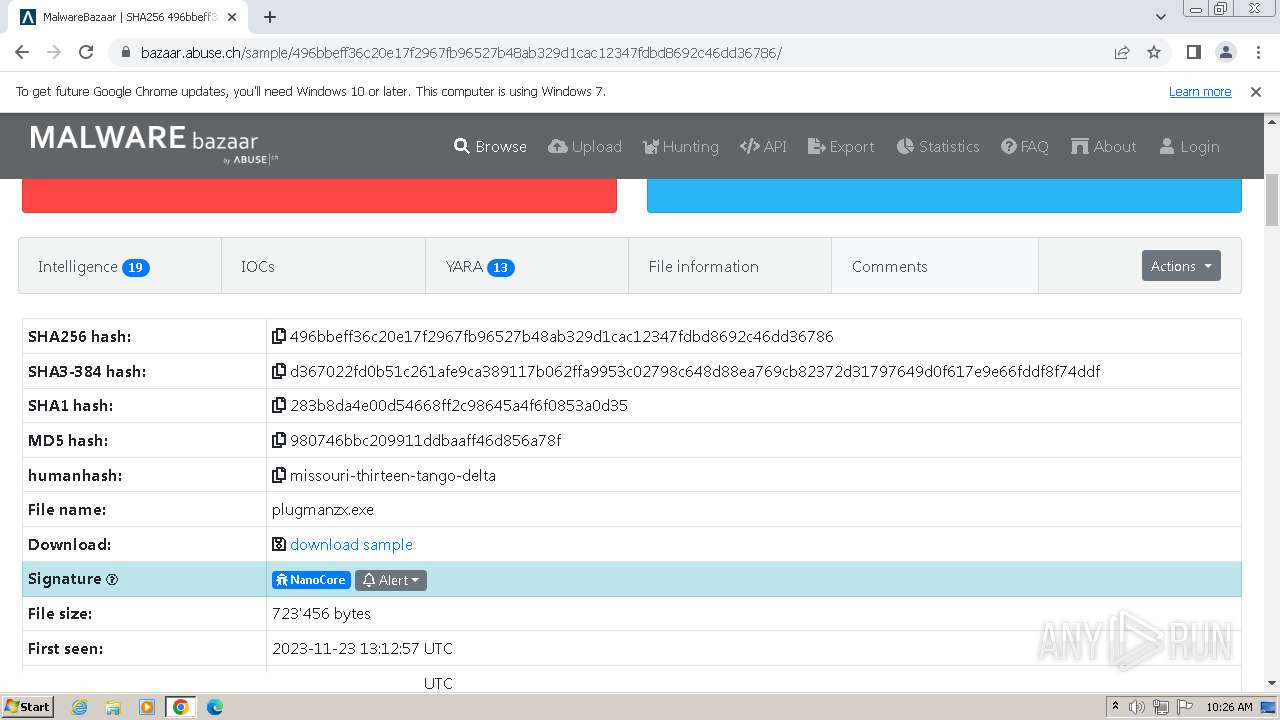Open Microsoft Edge from taskbar
This screenshot has height=720, width=1280.
[215, 707]
